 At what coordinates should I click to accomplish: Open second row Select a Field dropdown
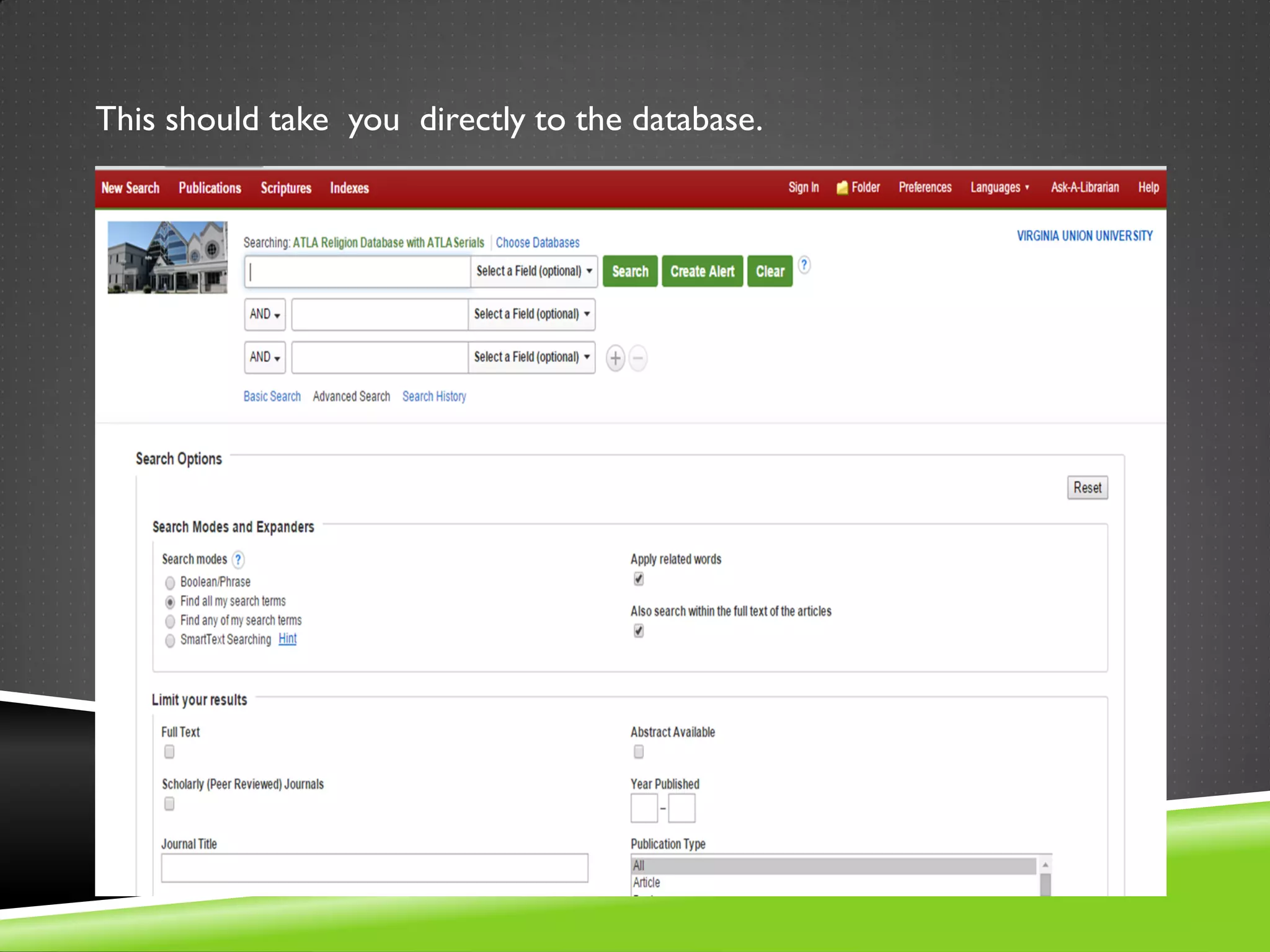click(x=531, y=314)
